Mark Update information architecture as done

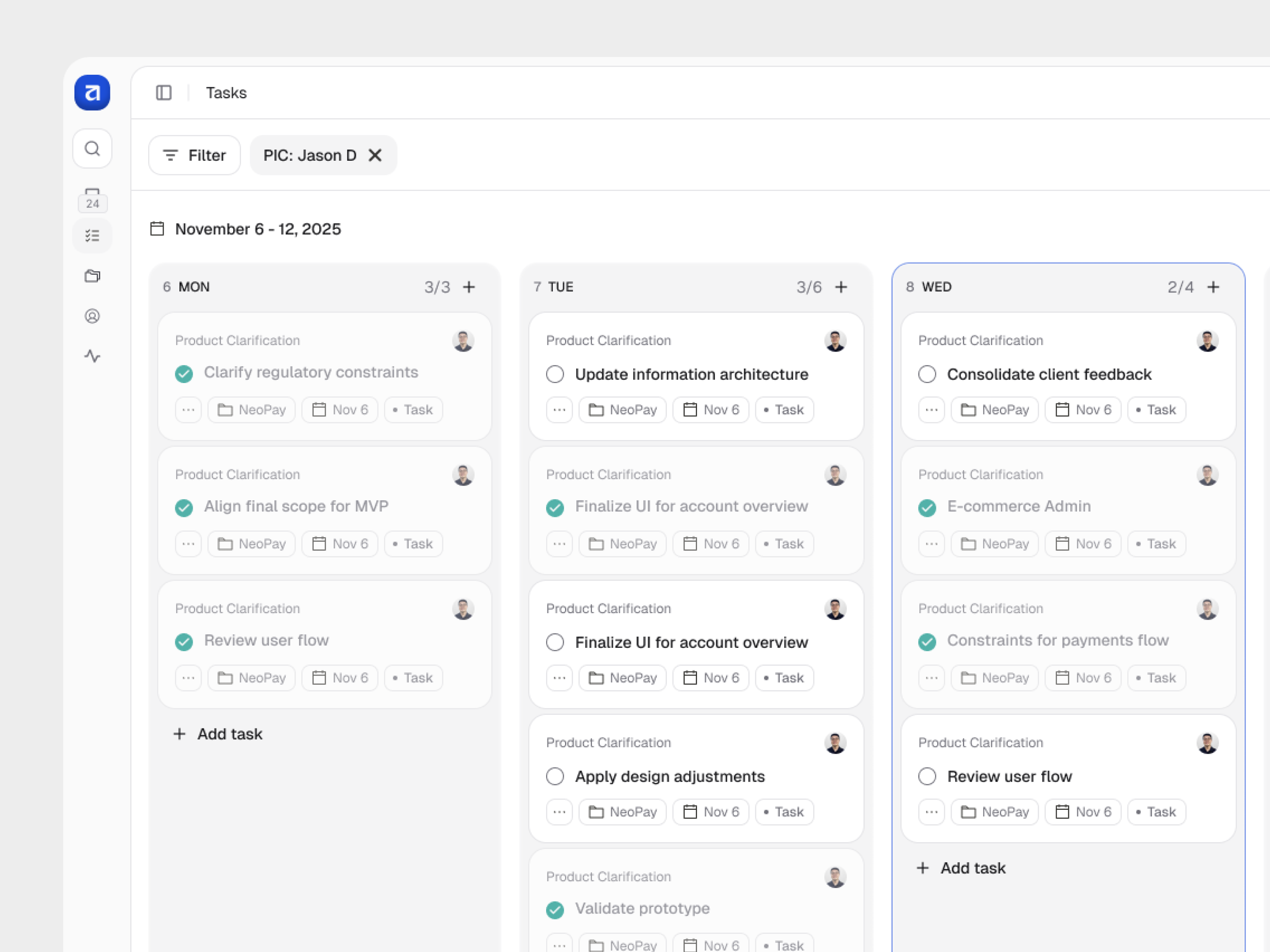[x=555, y=374]
